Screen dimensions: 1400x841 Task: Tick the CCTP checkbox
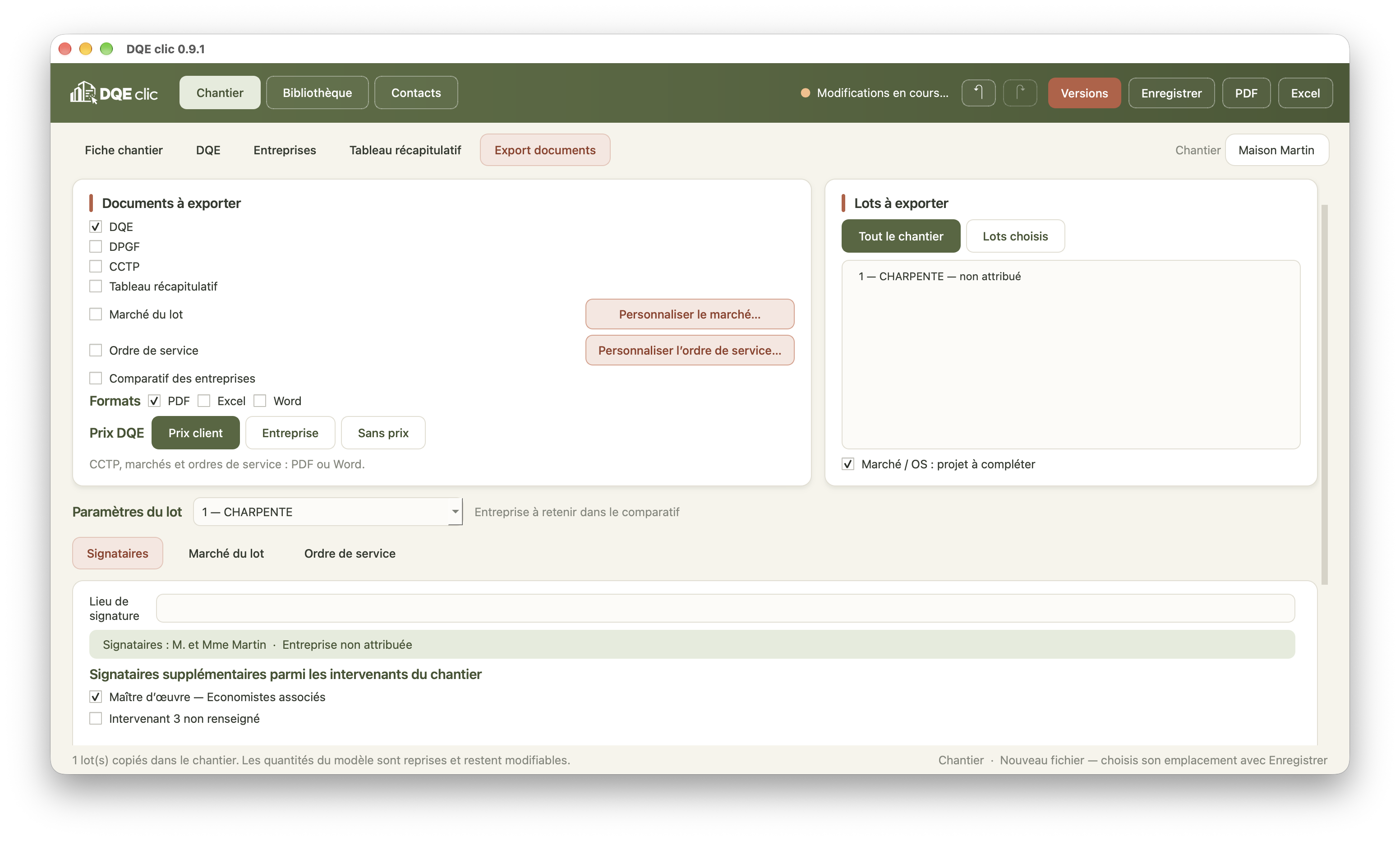pos(95,266)
